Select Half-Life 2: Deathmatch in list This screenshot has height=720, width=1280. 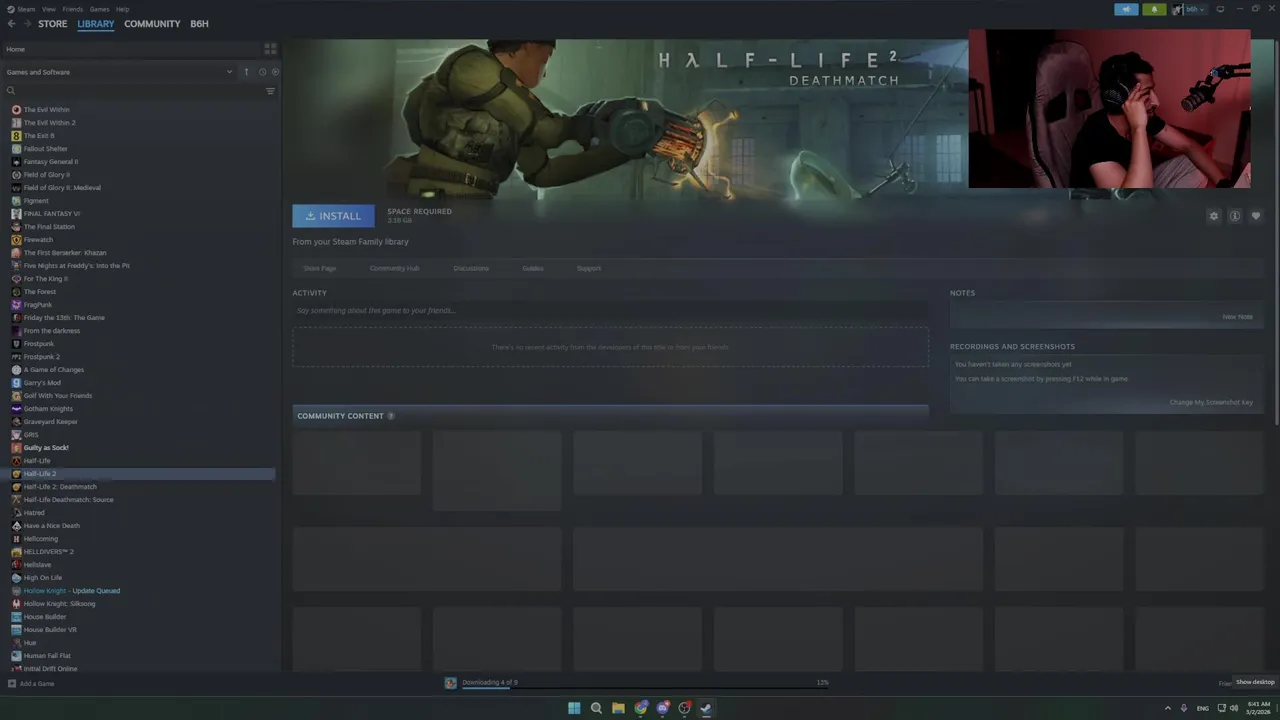point(60,487)
